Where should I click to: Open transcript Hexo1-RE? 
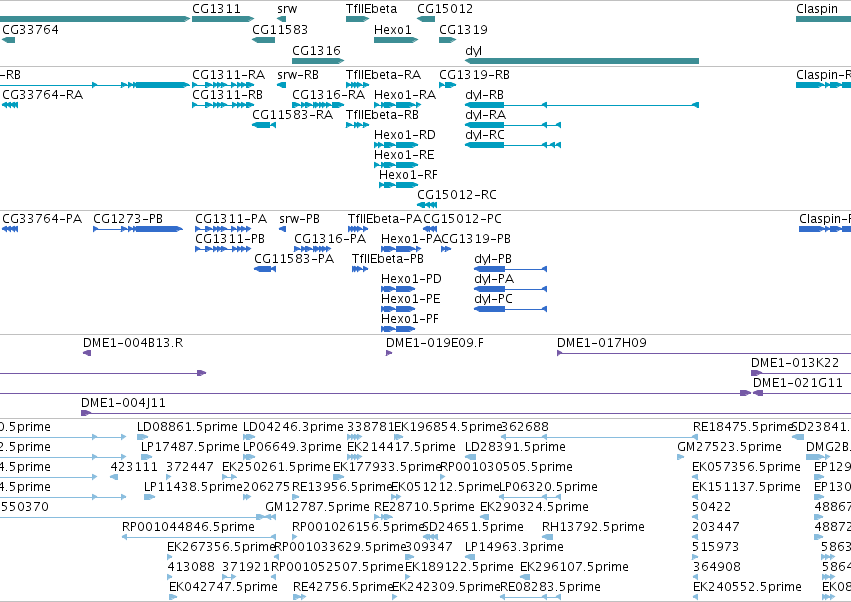click(404, 155)
